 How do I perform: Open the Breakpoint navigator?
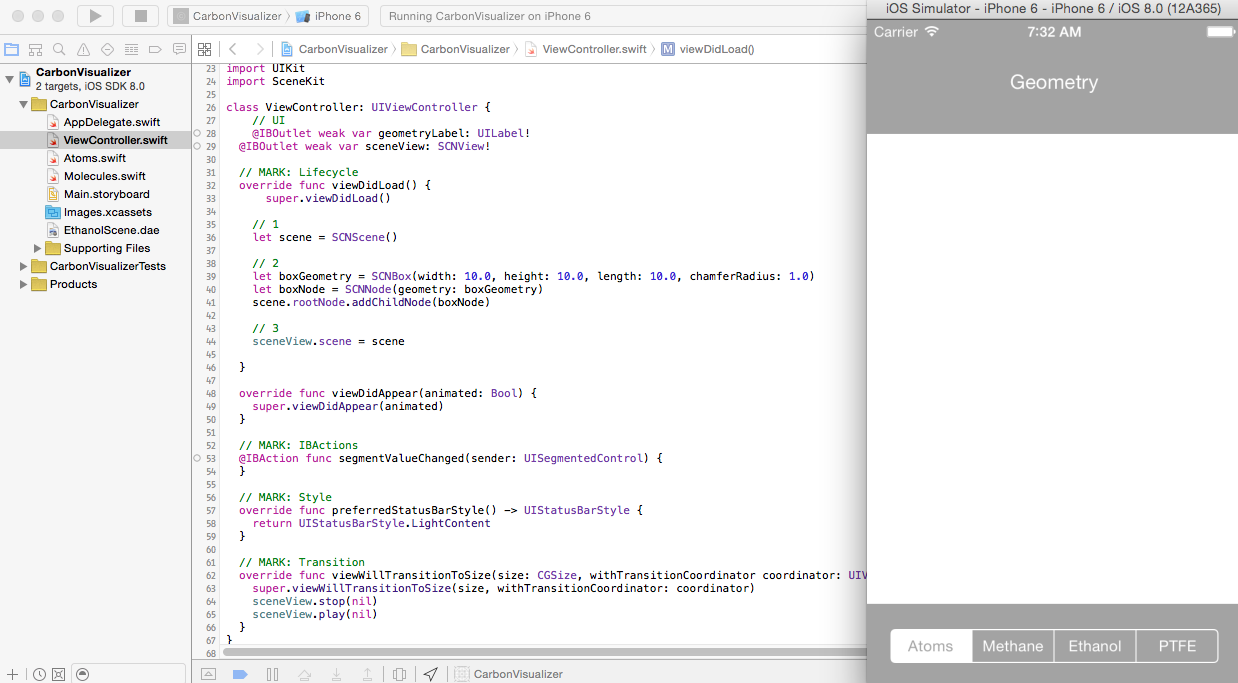click(156, 49)
